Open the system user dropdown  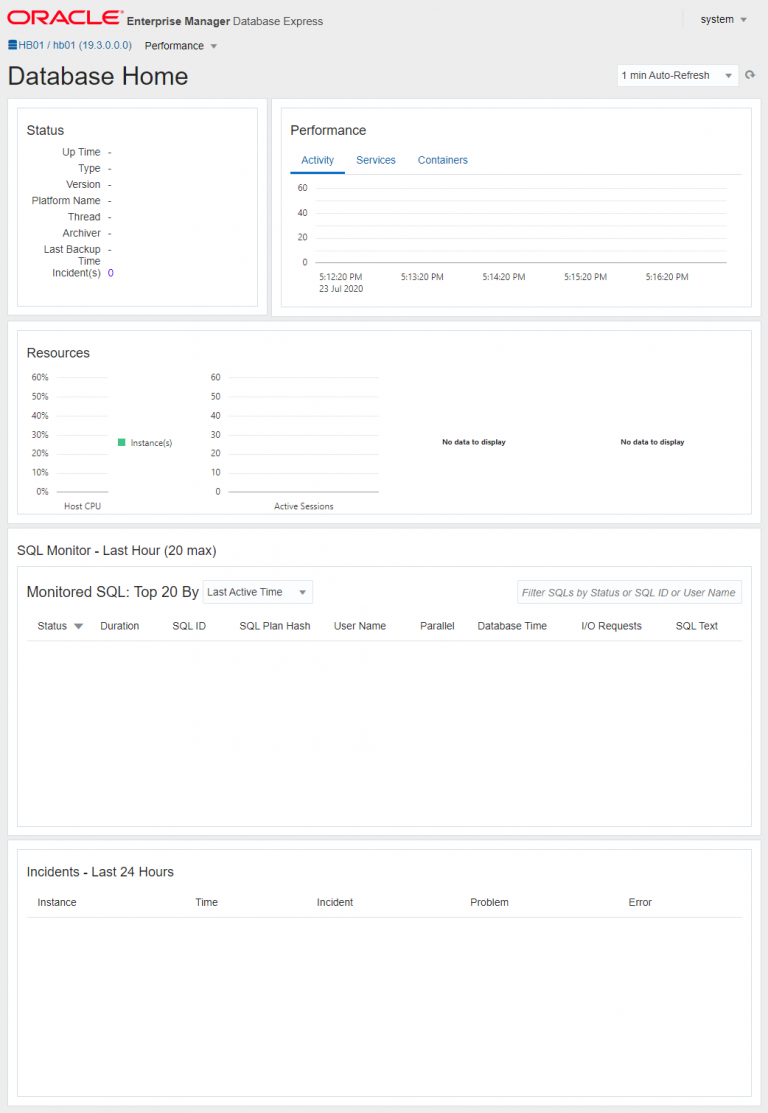click(724, 19)
